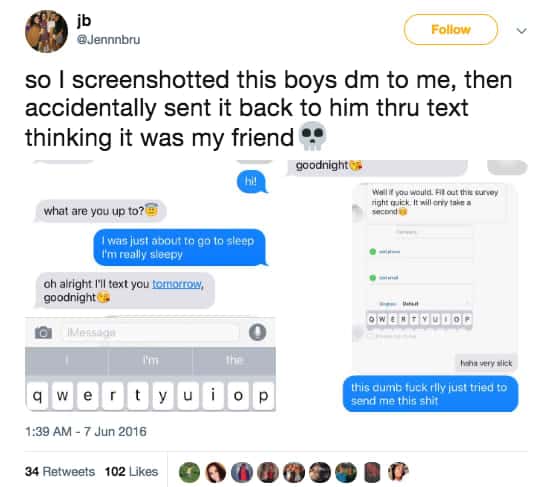Open the tweet timestamp 1:39 AM link

(86, 431)
